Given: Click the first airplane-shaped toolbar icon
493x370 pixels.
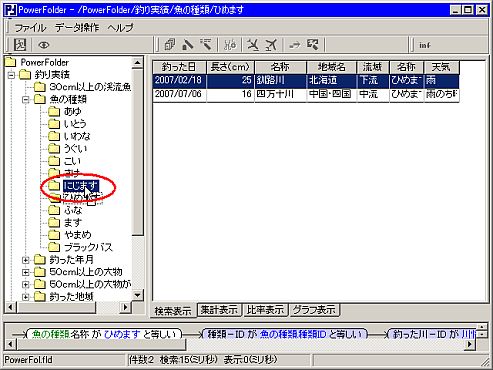Looking at the screenshot, I should tap(253, 45).
